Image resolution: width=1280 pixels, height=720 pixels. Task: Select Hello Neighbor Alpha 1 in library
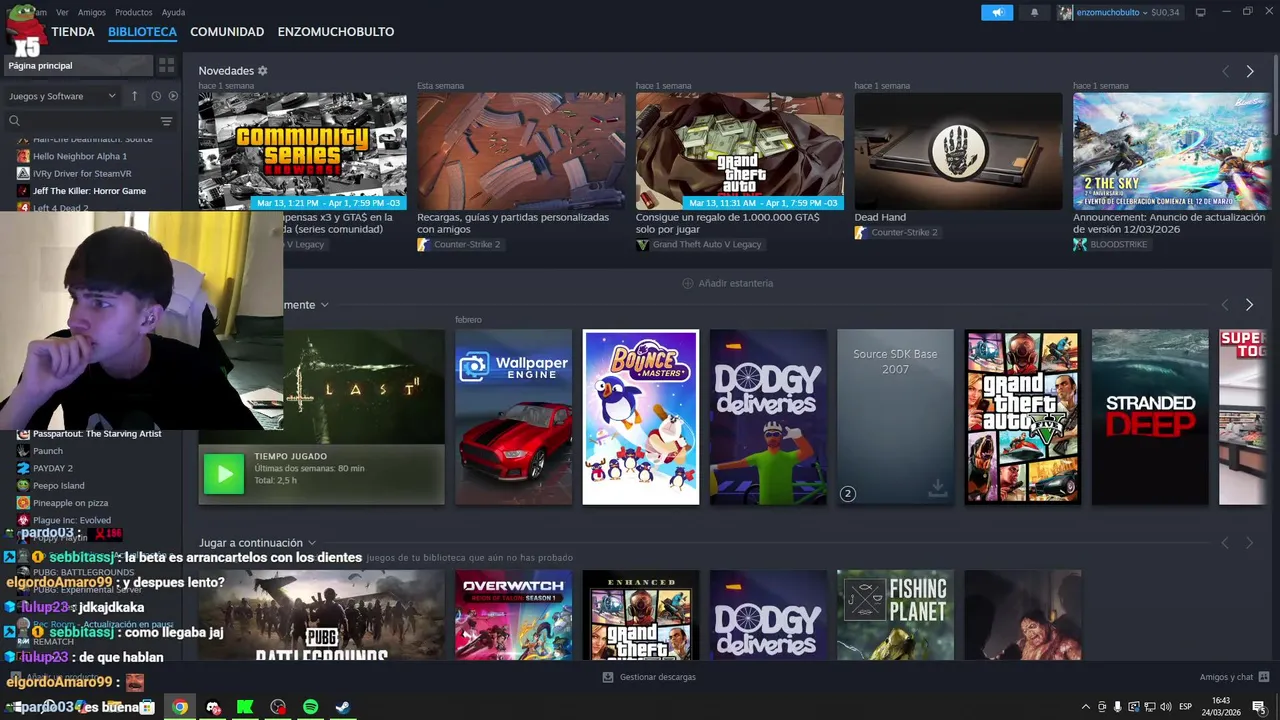80,156
